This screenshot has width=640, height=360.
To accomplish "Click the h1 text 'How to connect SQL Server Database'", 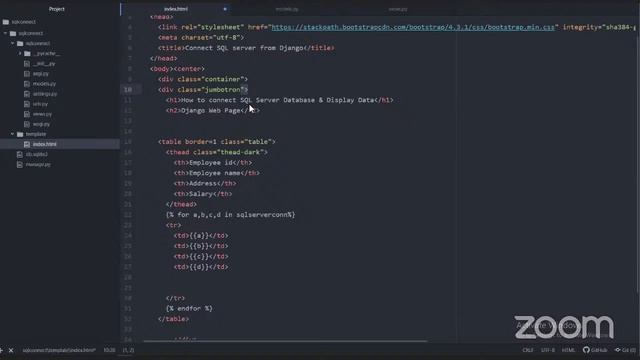I will click(248, 100).
